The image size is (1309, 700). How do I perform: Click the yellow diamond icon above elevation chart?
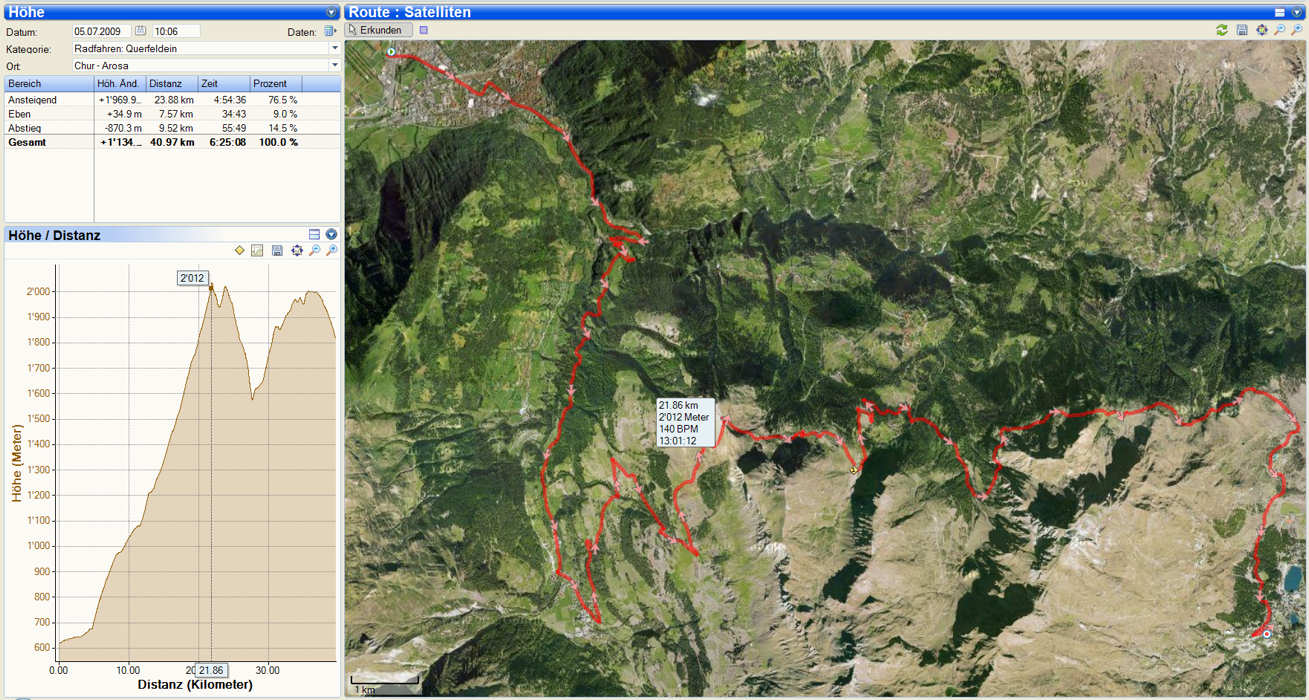pyautogui.click(x=240, y=250)
